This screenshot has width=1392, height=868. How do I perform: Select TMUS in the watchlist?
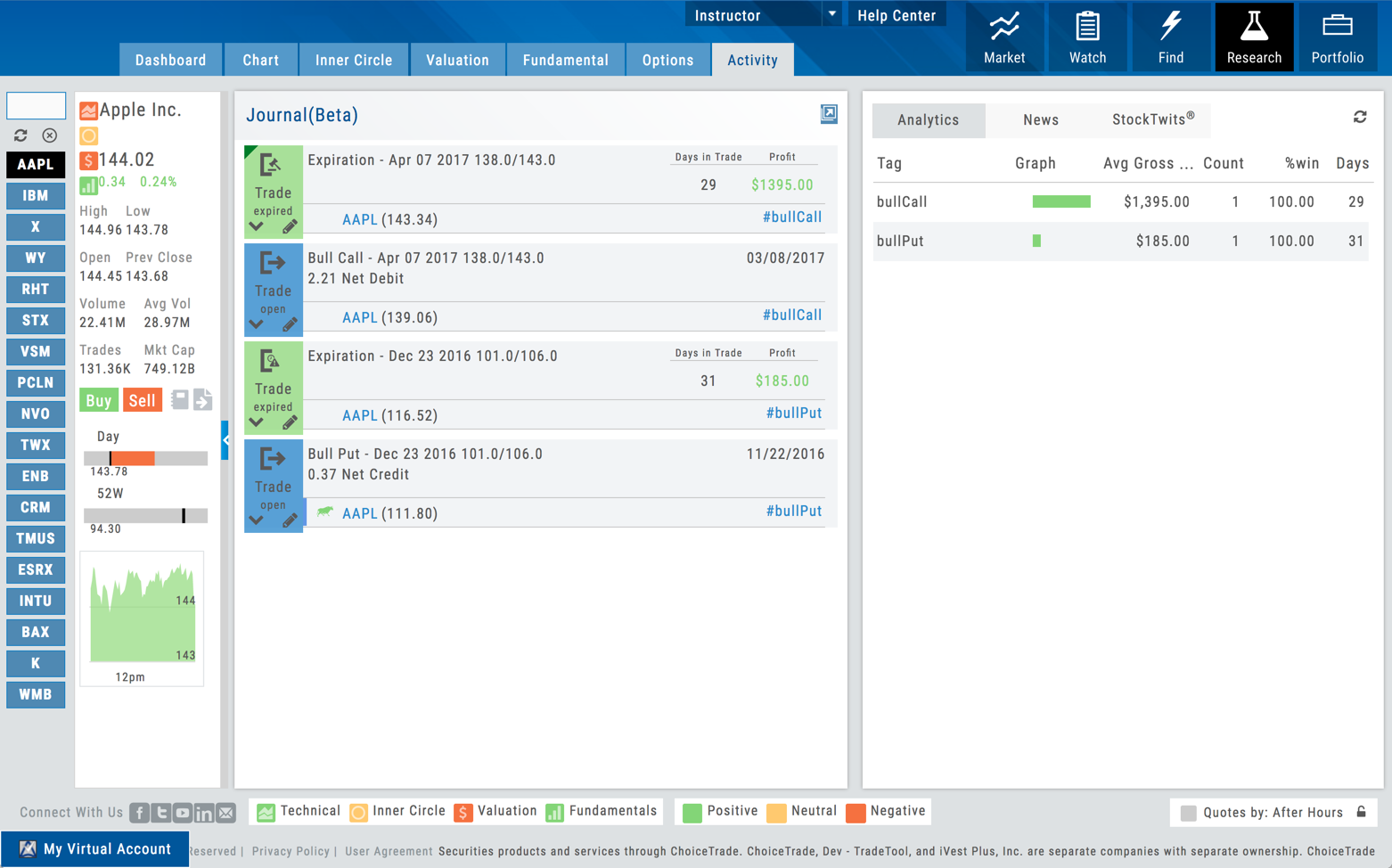[36, 538]
